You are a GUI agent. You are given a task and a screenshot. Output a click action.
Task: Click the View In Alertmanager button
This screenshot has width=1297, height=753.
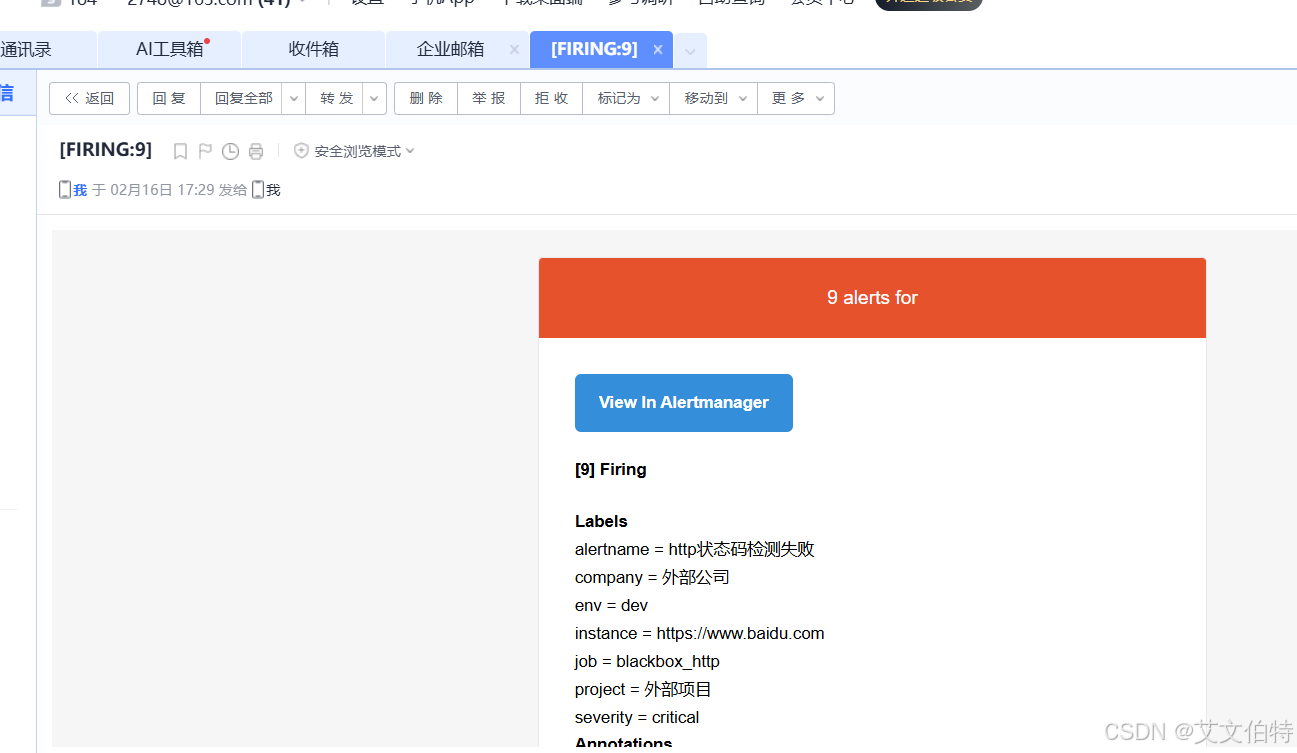tap(684, 403)
